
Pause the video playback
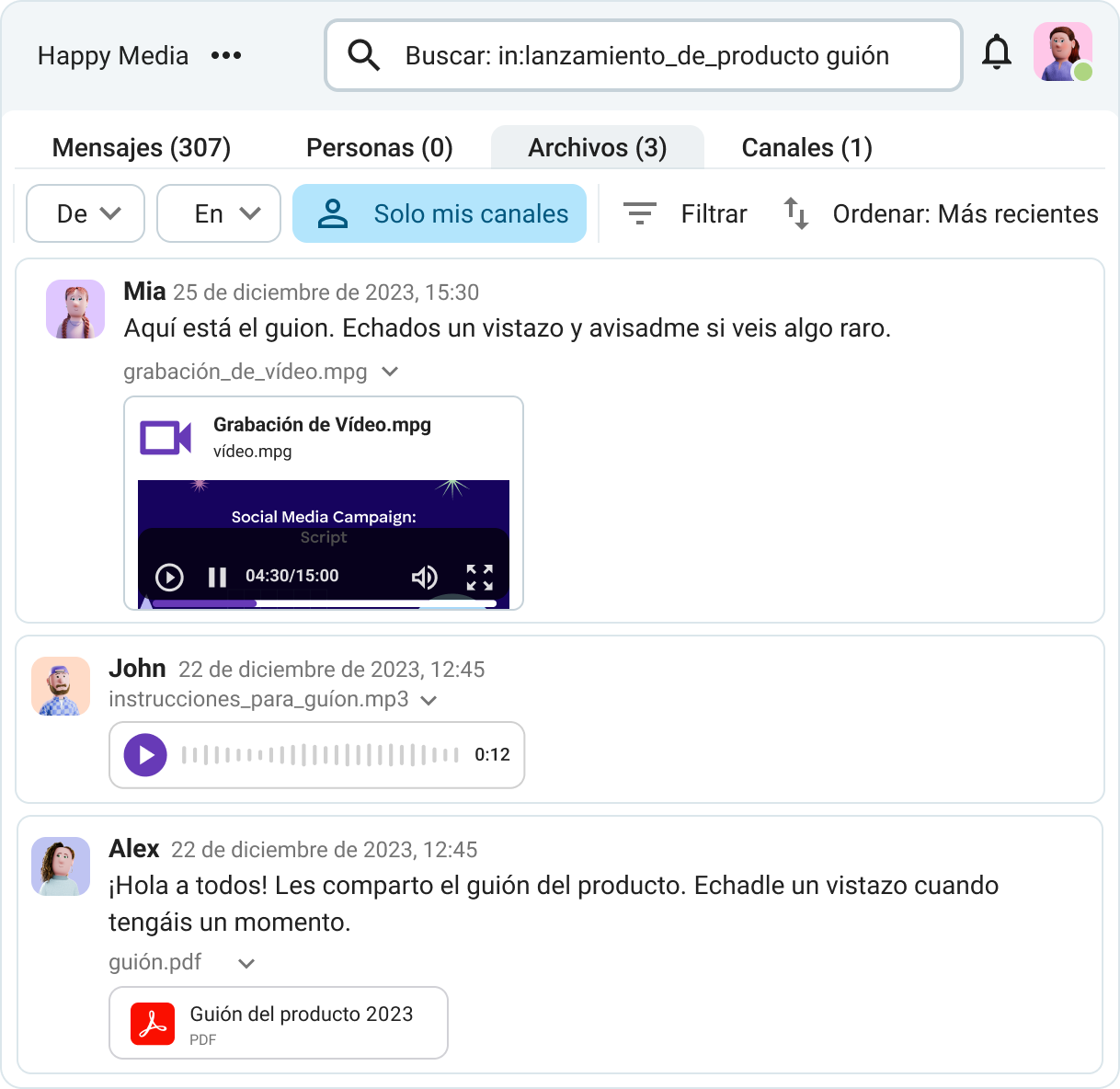click(217, 577)
